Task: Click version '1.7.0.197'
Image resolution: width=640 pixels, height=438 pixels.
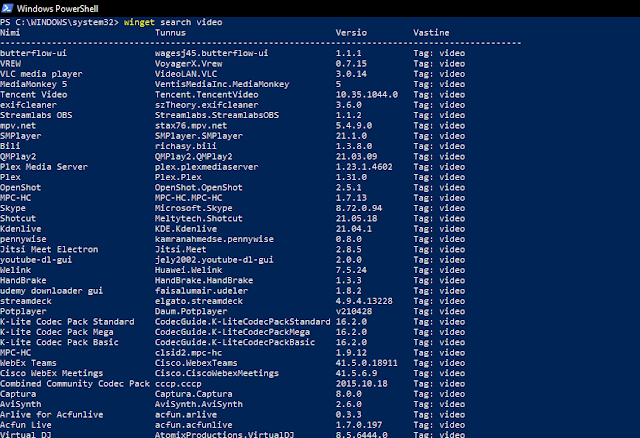Action: (359, 425)
